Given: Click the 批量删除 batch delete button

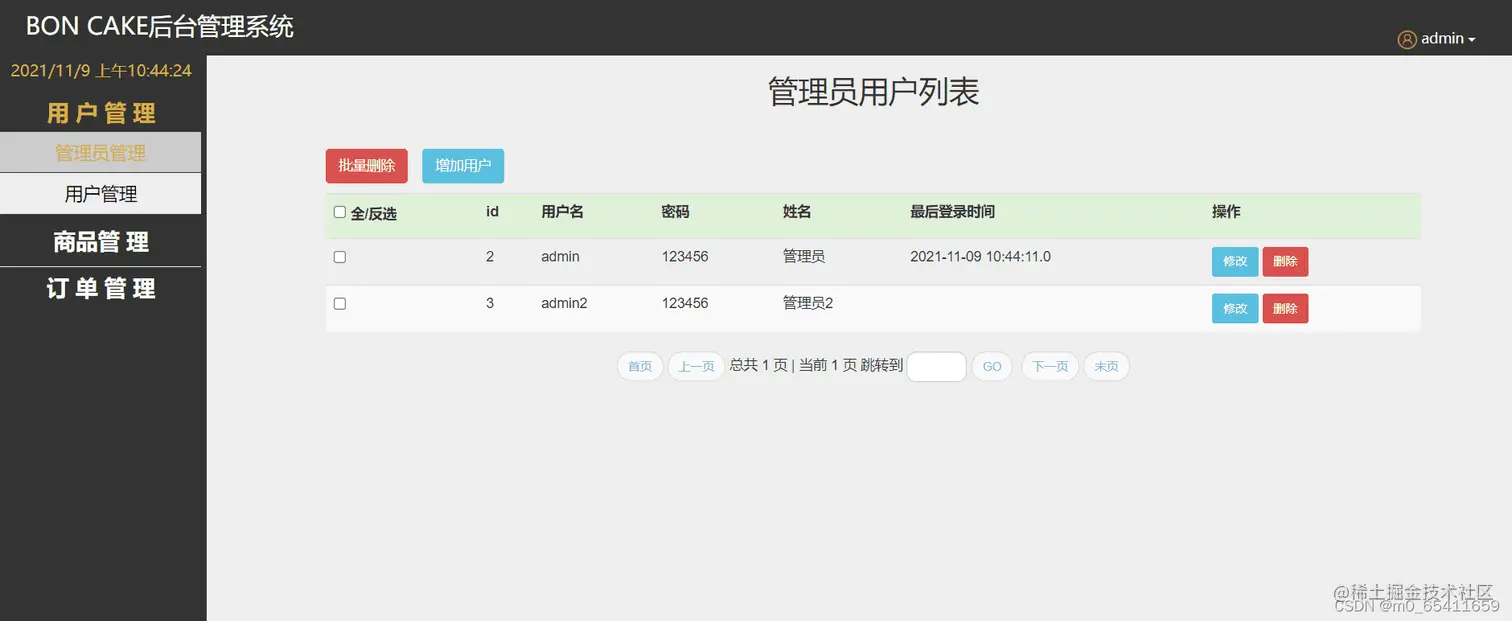Looking at the screenshot, I should (x=366, y=165).
